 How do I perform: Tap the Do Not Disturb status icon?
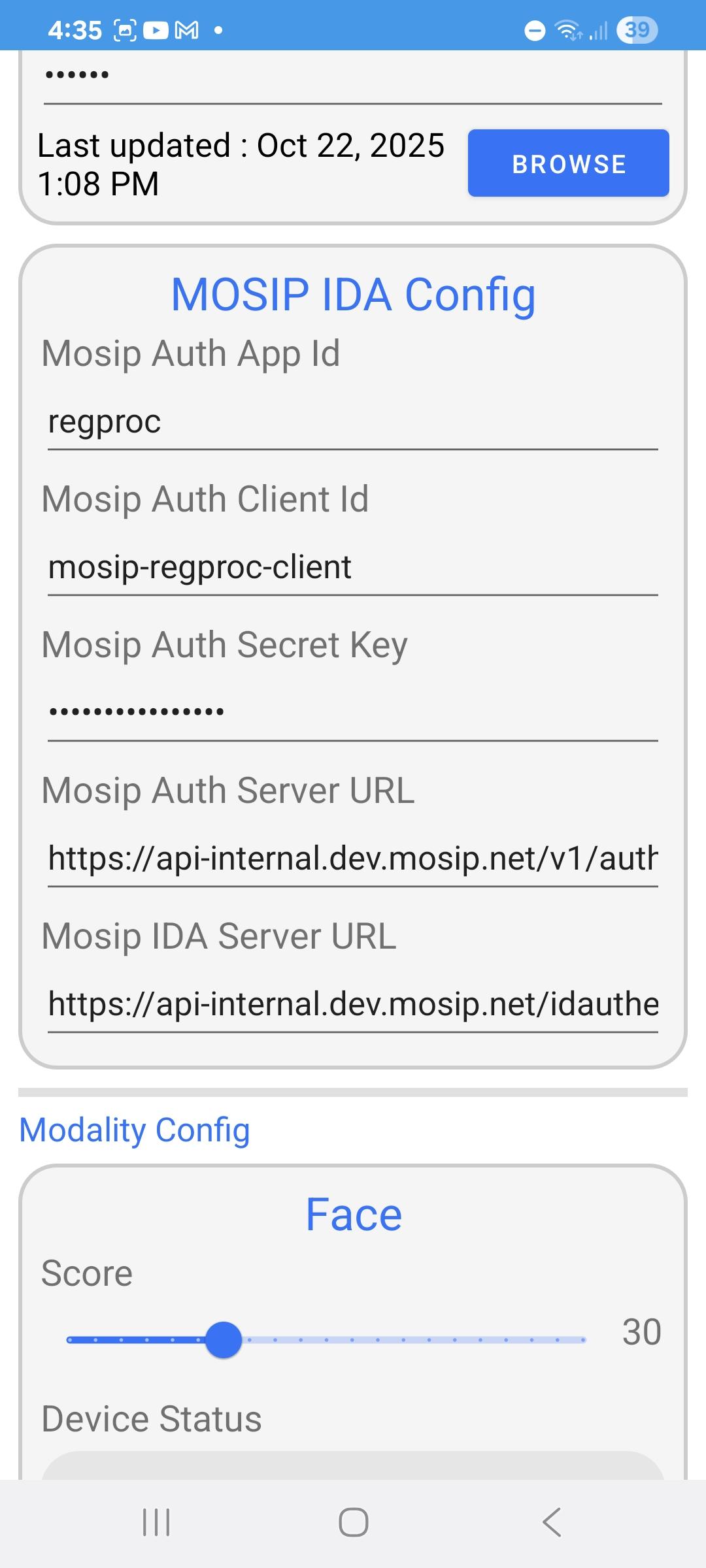[535, 30]
